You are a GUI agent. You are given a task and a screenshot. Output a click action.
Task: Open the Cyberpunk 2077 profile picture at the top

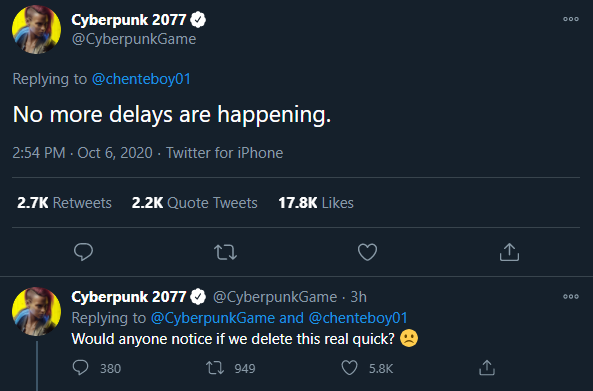click(36, 29)
